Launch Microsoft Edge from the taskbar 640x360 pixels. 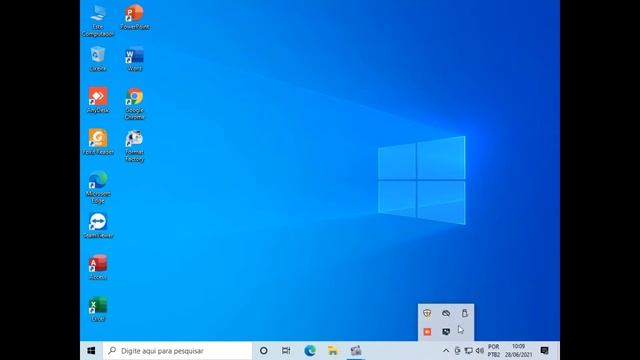(310, 351)
